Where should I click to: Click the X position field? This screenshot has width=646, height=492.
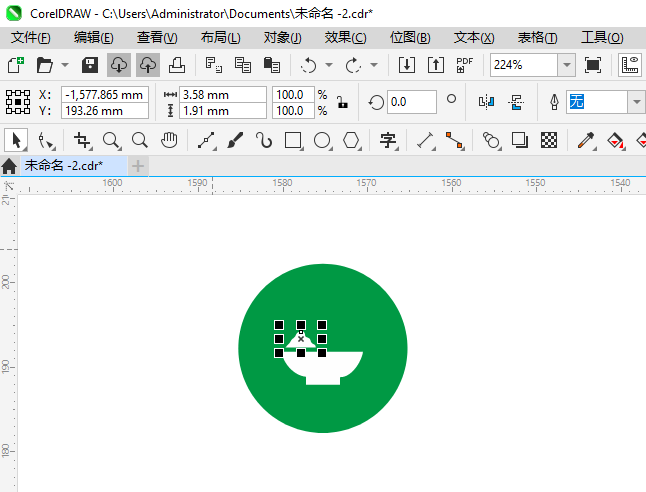[105, 94]
